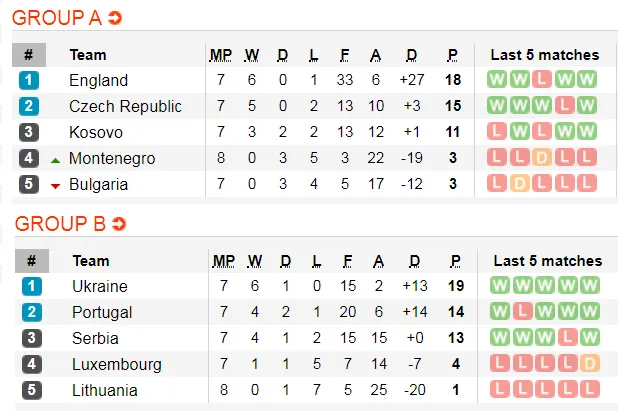Click the arrow icon beside GROUP A
Screen dimensions: 618x411
pyautogui.click(x=115, y=18)
